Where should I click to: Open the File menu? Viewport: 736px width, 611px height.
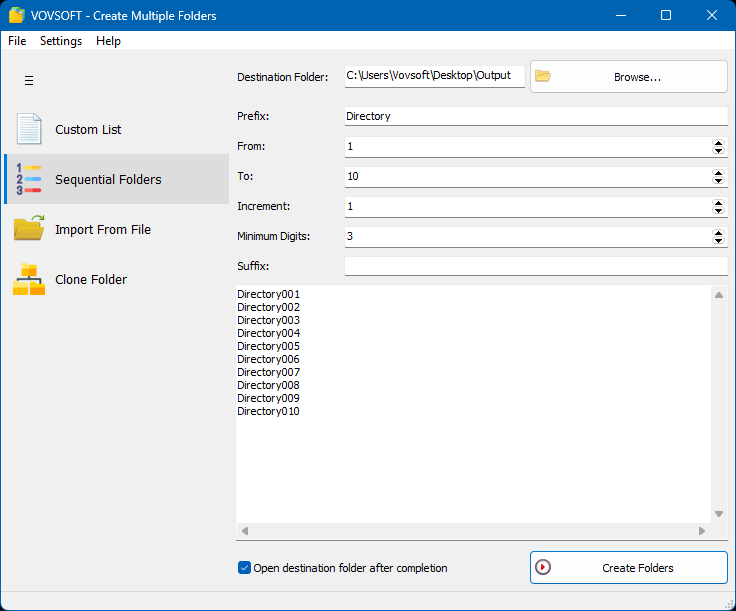click(x=17, y=41)
